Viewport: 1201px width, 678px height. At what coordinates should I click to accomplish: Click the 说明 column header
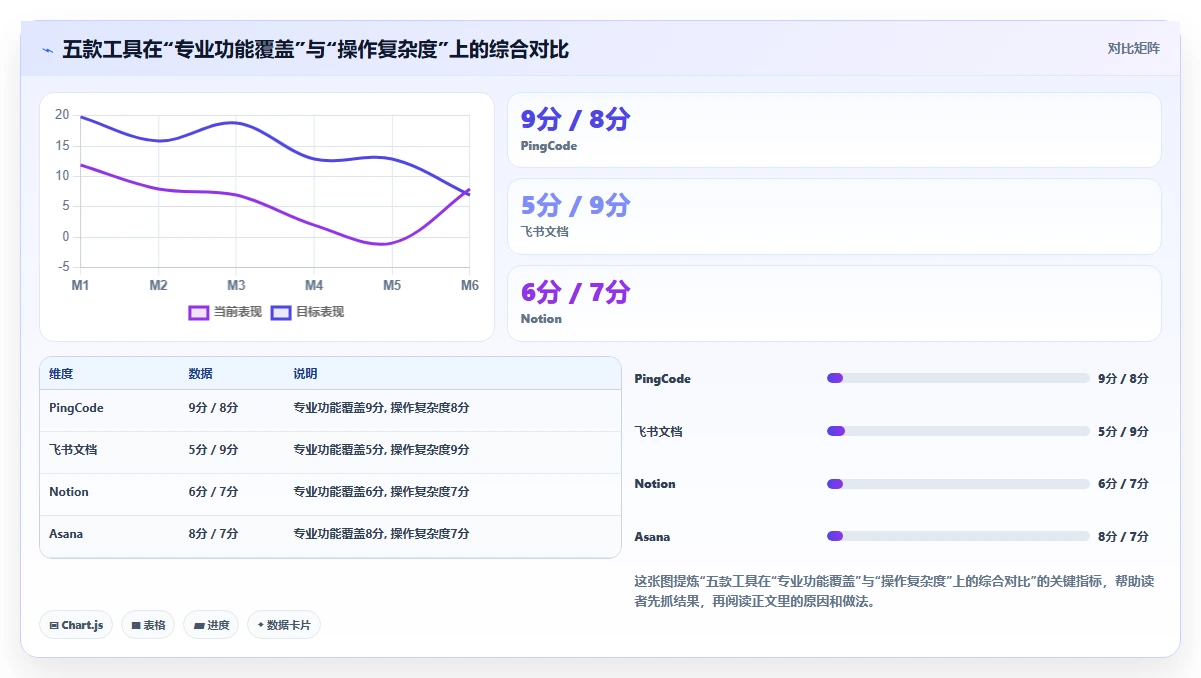(305, 374)
